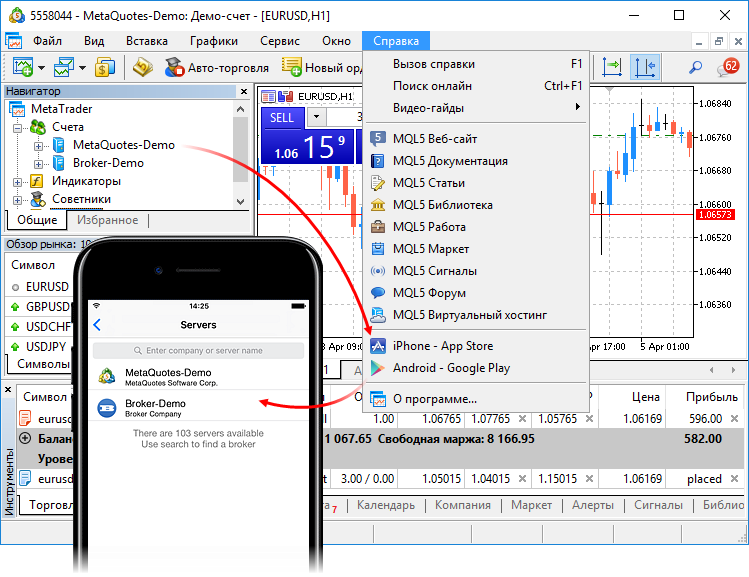Image resolution: width=749 pixels, height=577 pixels.
Task: Open MQL5 Документация entry
Action: click(x=476, y=161)
